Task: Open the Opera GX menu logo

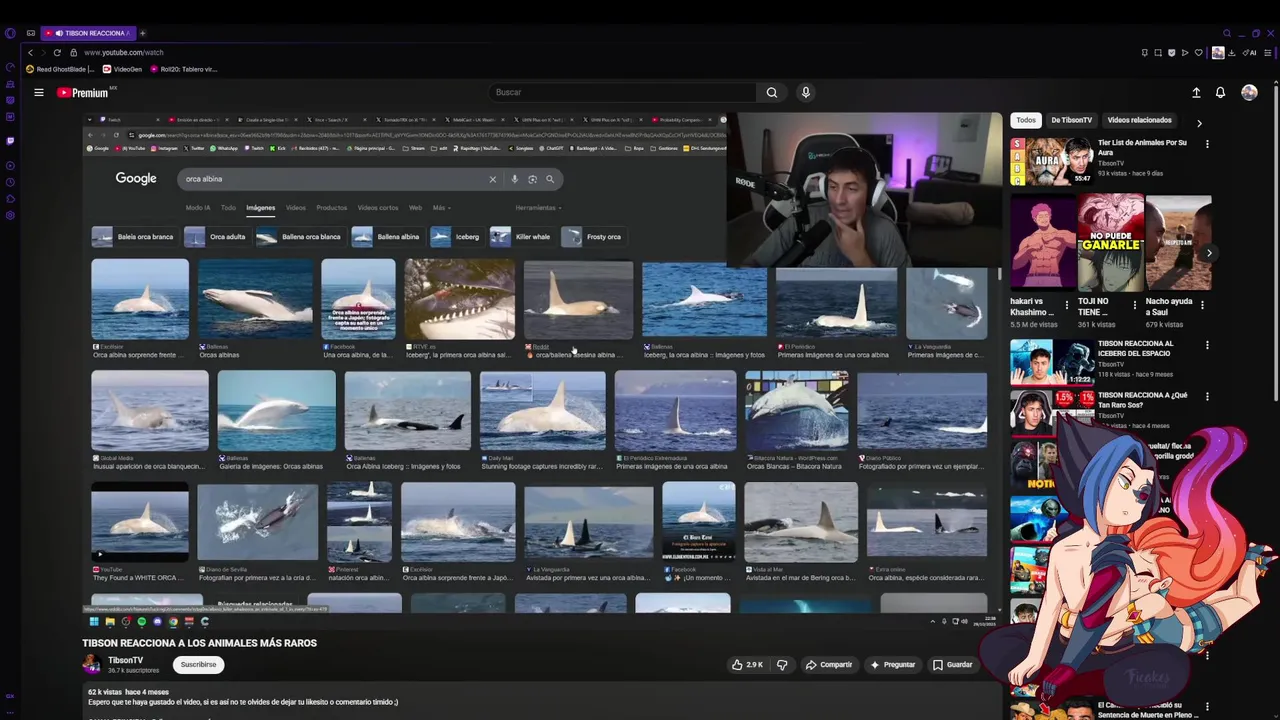Action: click(x=10, y=33)
